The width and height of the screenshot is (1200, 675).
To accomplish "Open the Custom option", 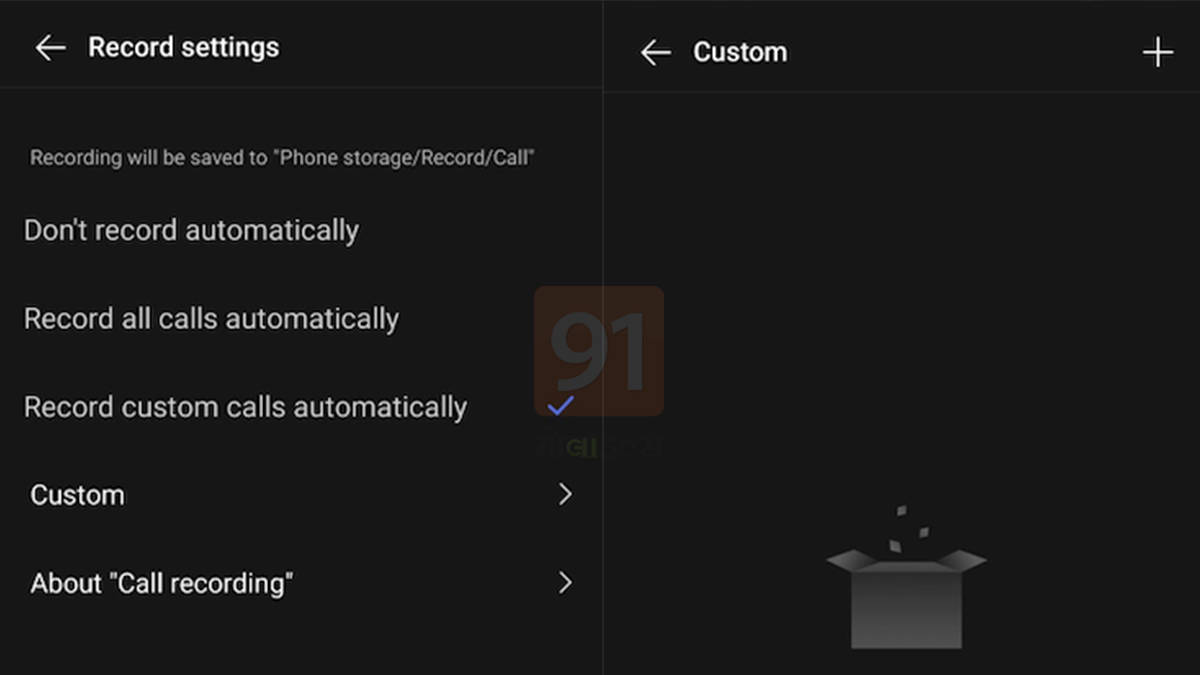I will [78, 494].
